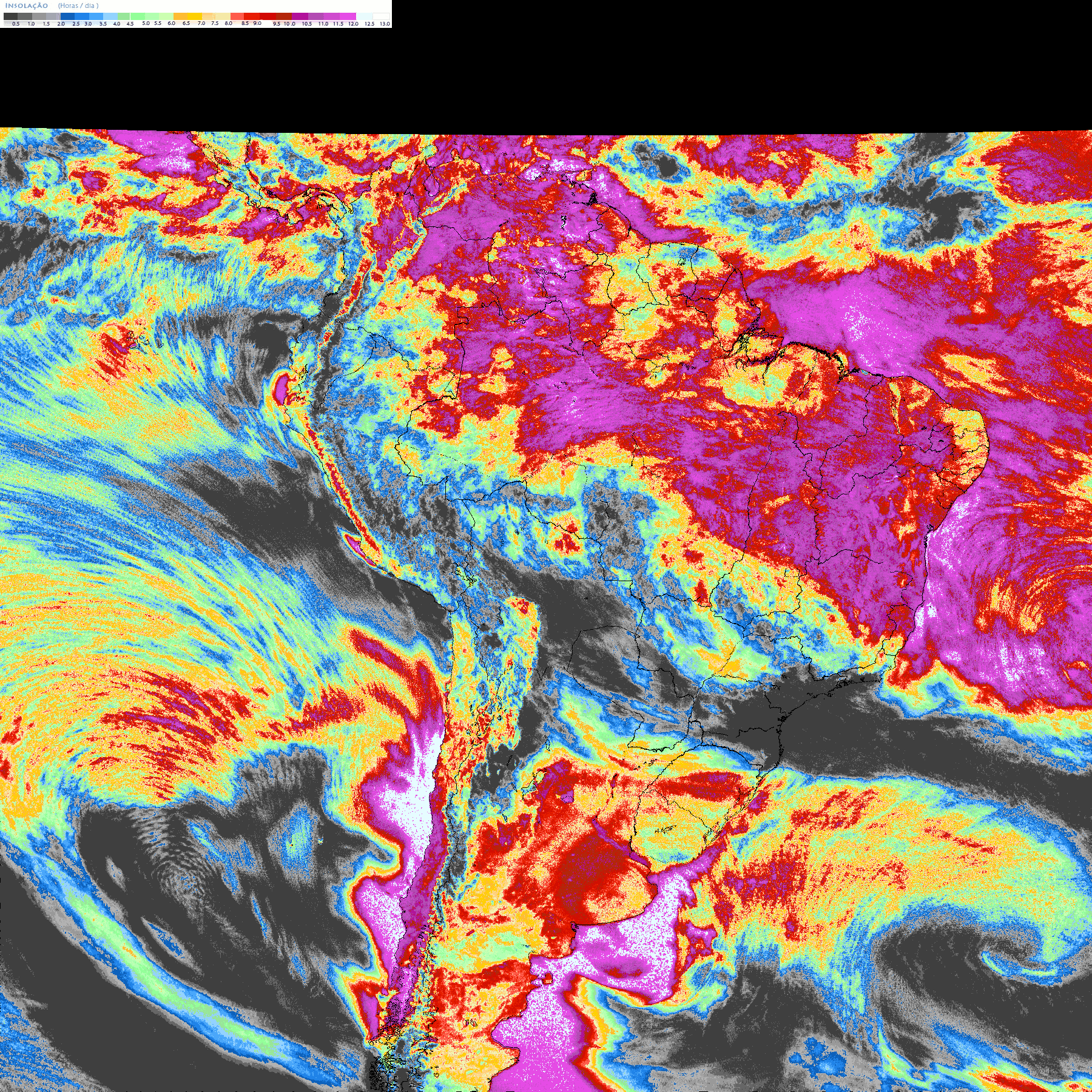
Task: Click the "(Horas / dia)" units label
Action: coord(78,6)
